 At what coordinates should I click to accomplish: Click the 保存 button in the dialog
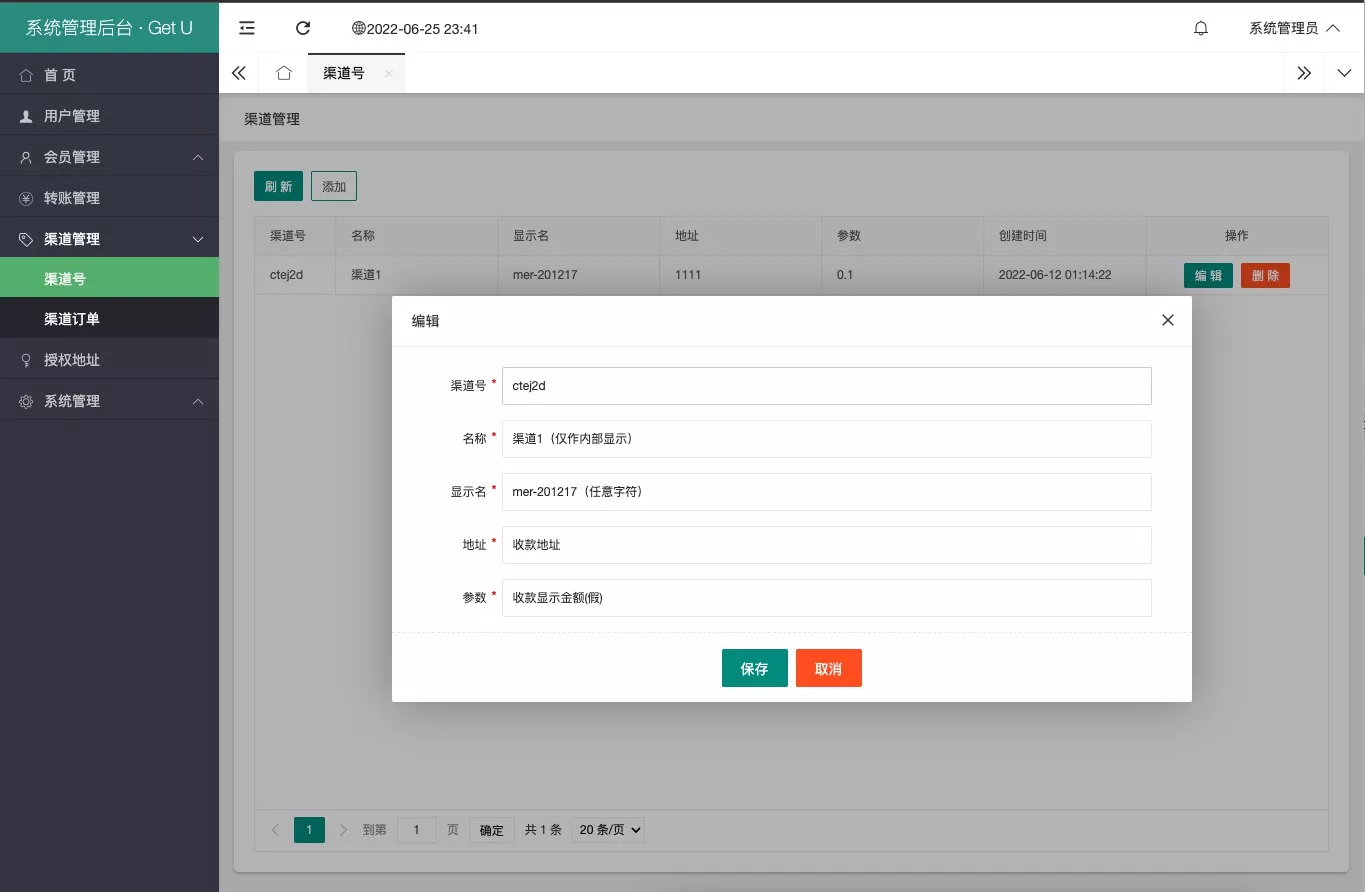click(x=754, y=668)
